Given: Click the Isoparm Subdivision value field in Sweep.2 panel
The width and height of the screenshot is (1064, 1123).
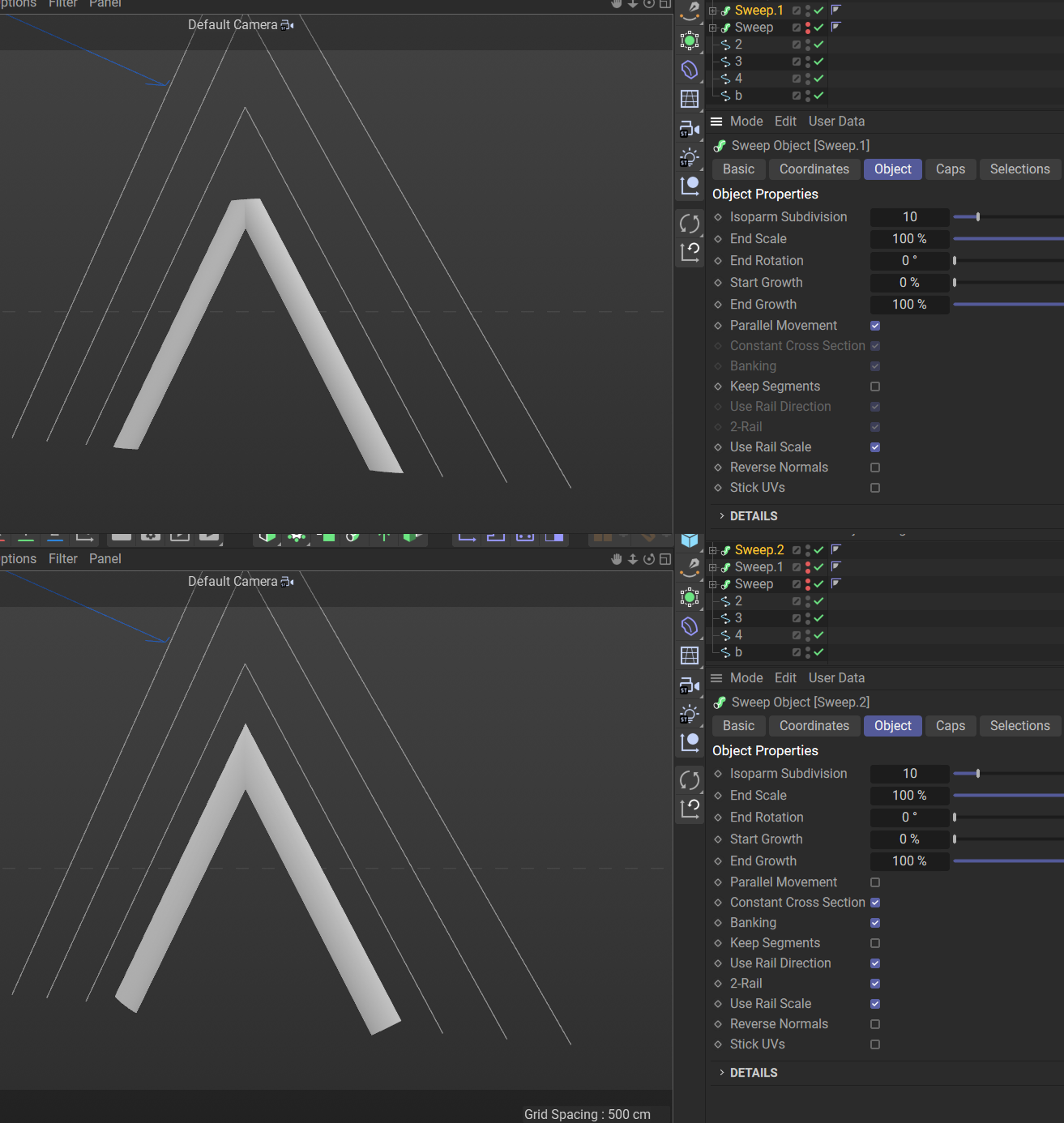Looking at the screenshot, I should (x=909, y=774).
